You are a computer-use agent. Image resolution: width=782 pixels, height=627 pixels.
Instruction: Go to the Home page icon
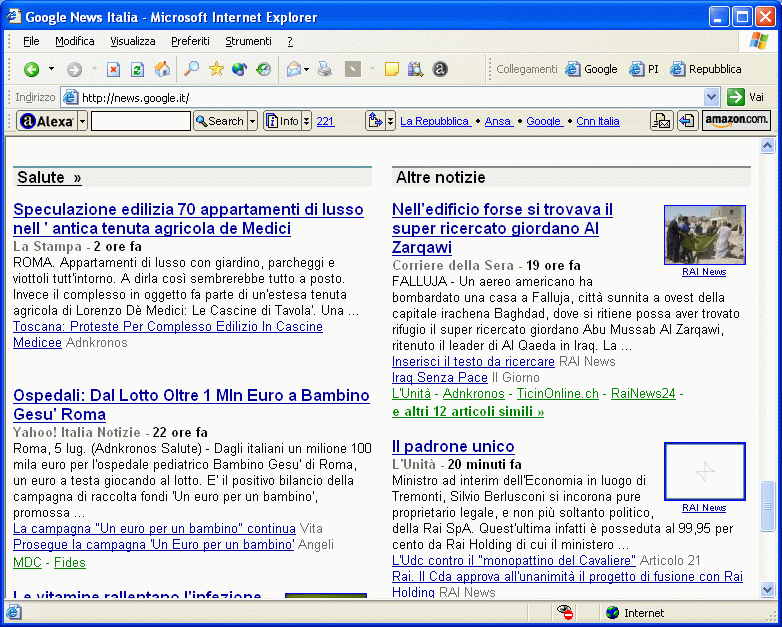point(161,69)
